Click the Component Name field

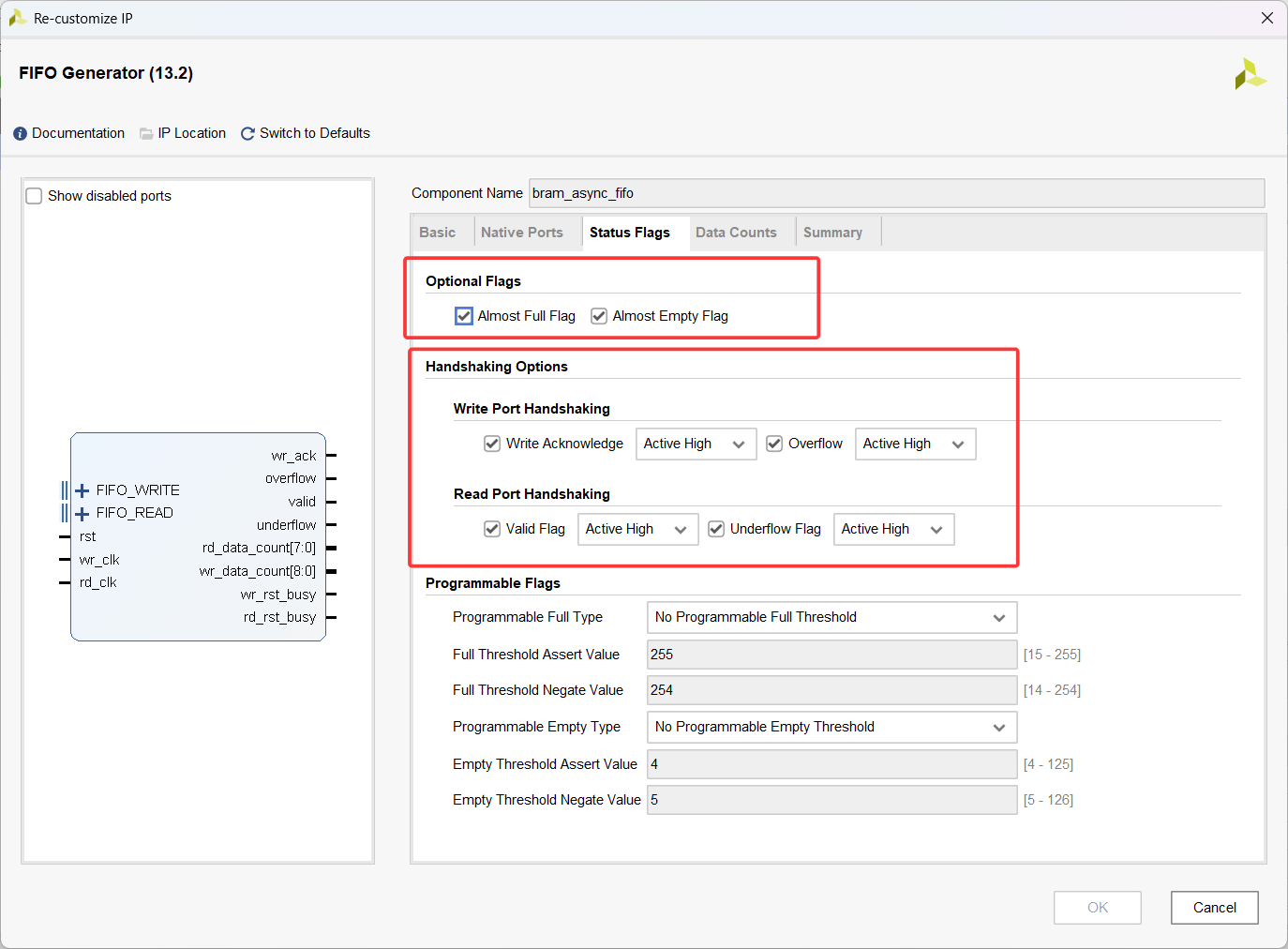(897, 193)
